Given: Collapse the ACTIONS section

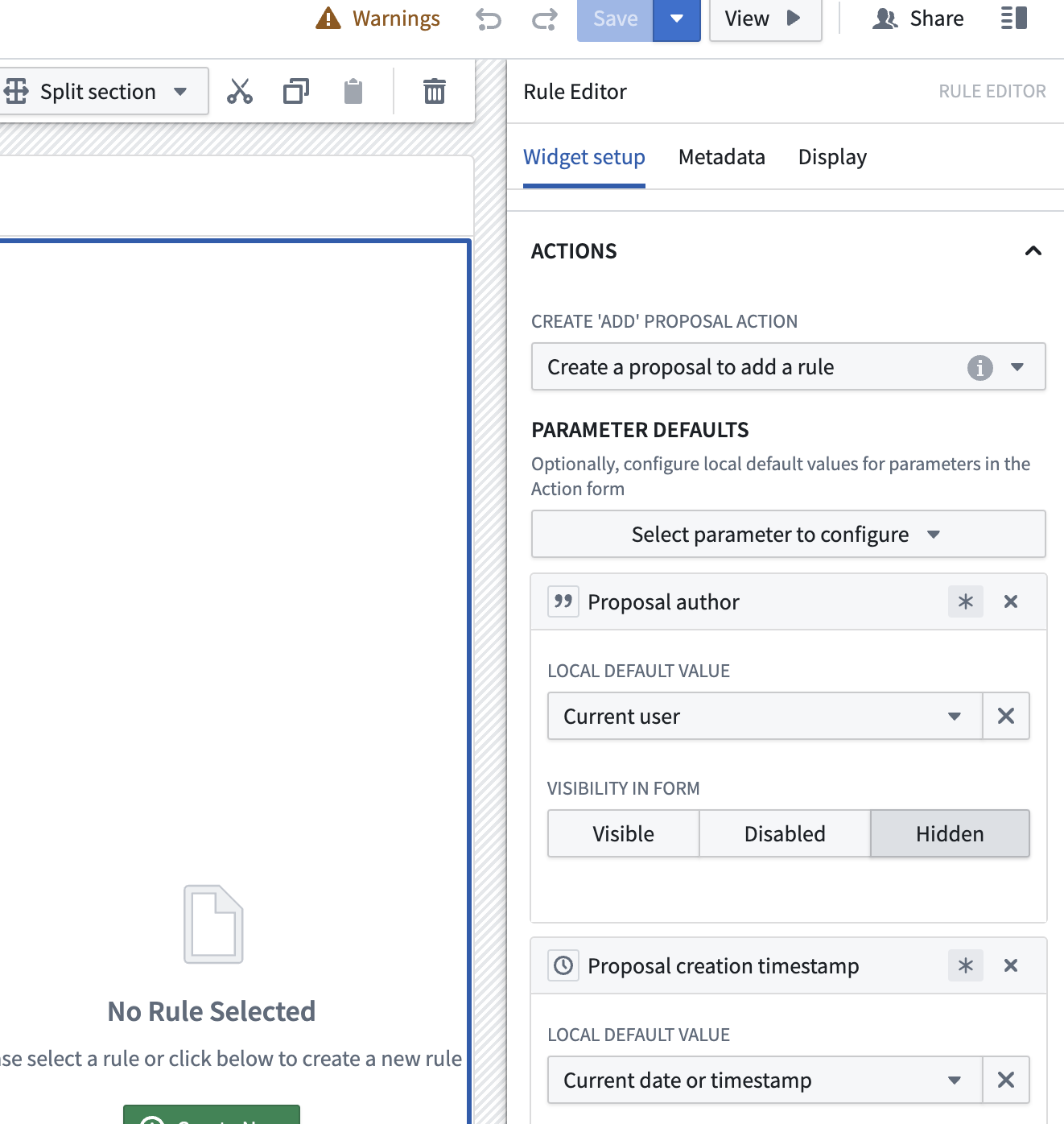Looking at the screenshot, I should [1033, 251].
